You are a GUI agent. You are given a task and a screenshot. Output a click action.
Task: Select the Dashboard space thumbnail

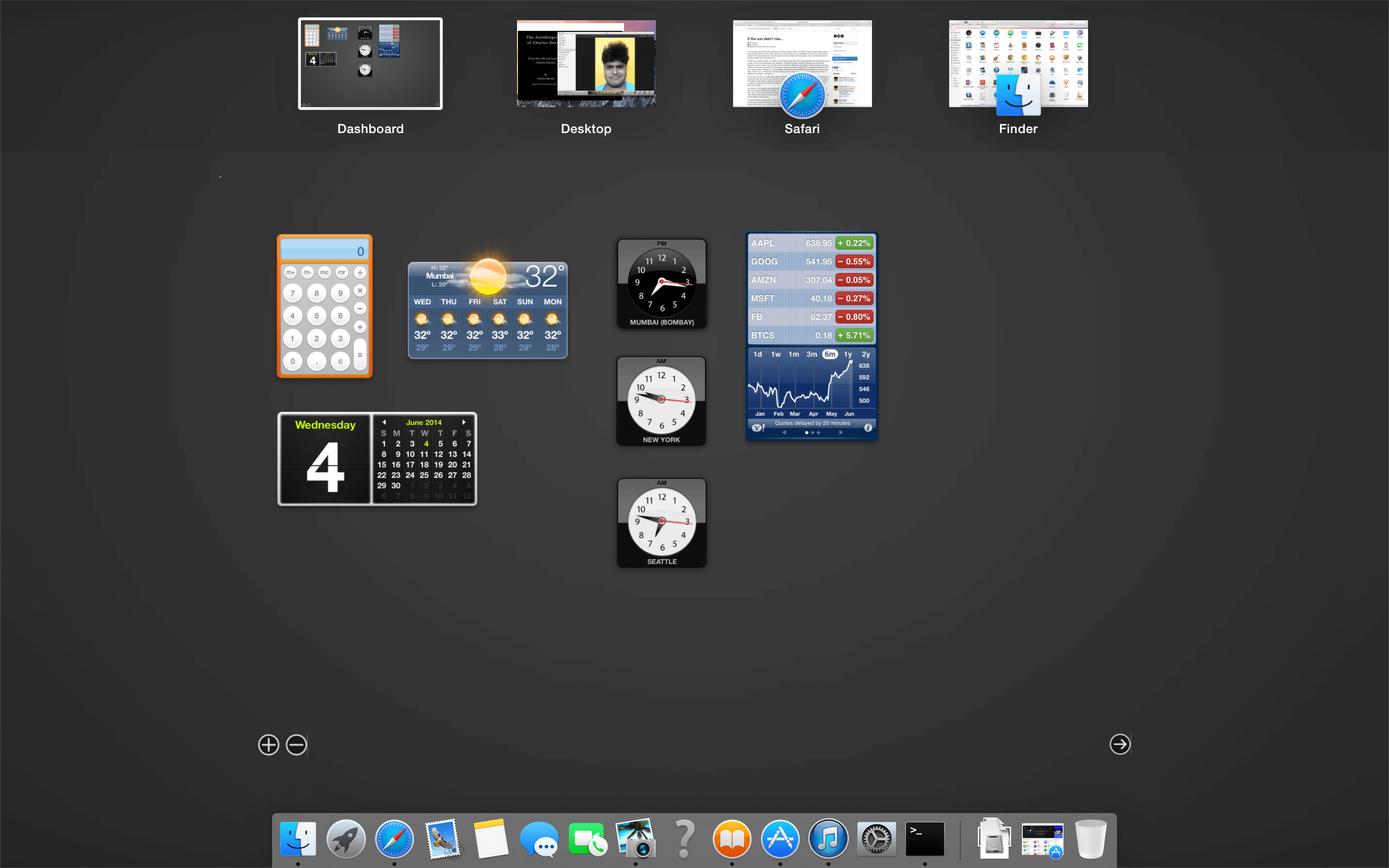tap(370, 64)
